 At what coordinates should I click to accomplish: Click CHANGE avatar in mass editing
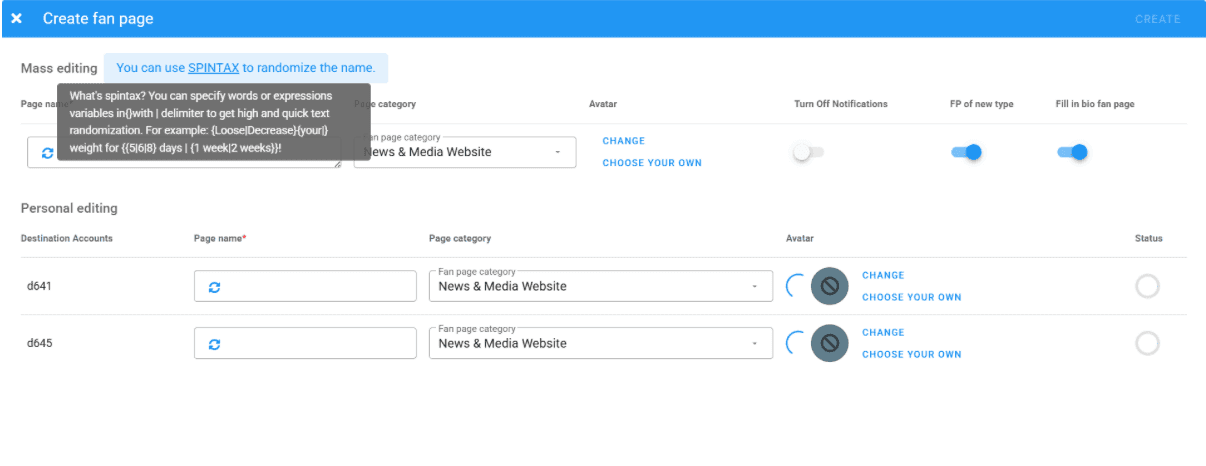click(x=623, y=141)
